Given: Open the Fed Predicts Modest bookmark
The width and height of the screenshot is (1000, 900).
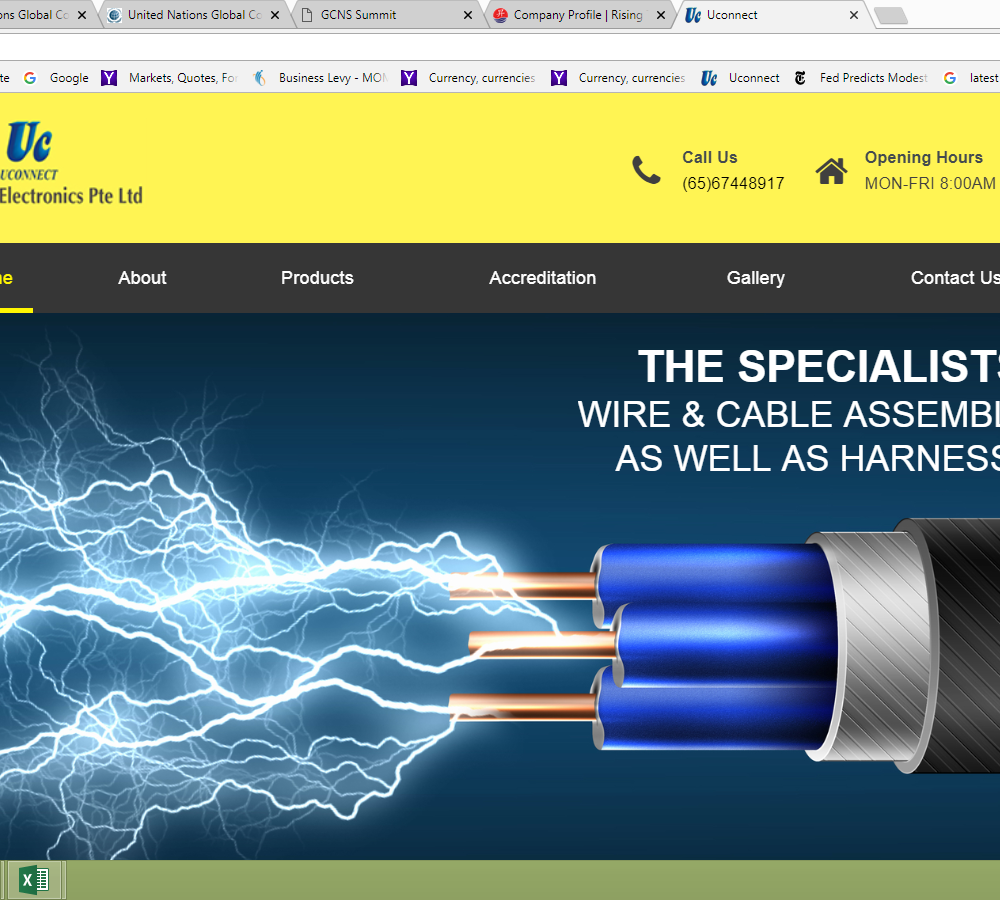Looking at the screenshot, I should (860, 78).
